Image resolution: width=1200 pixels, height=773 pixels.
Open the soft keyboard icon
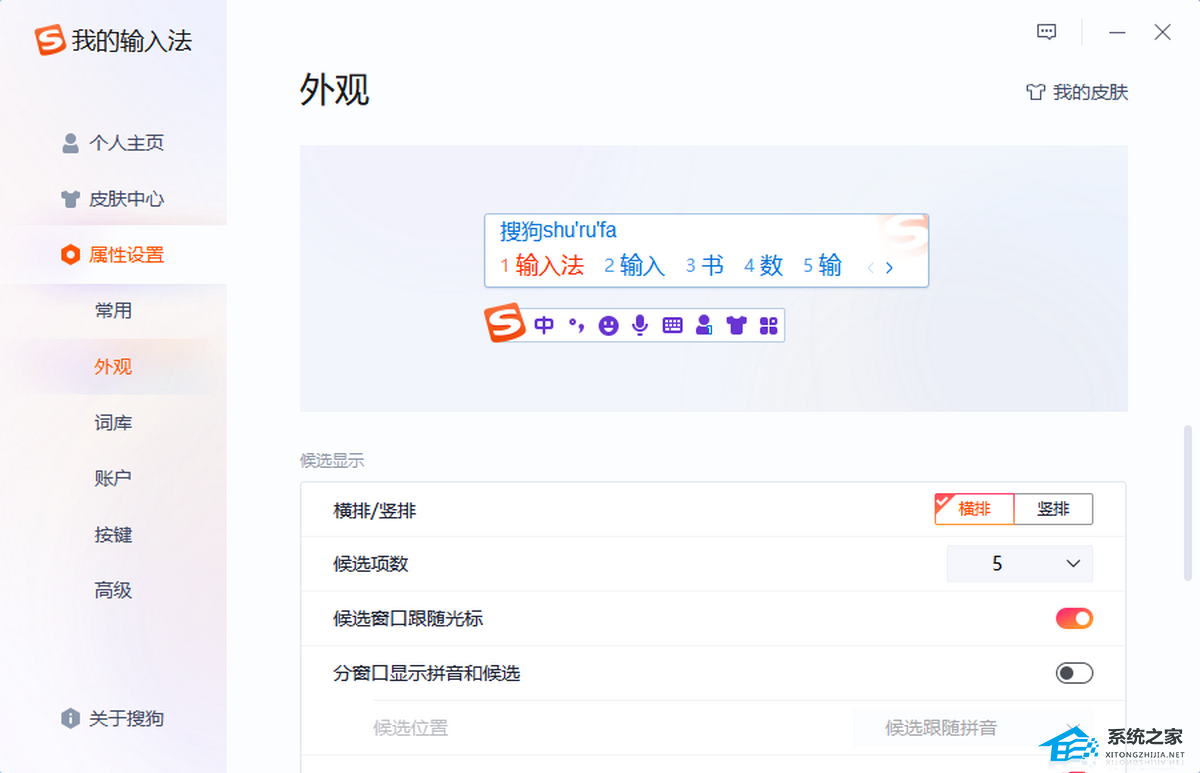[x=672, y=325]
